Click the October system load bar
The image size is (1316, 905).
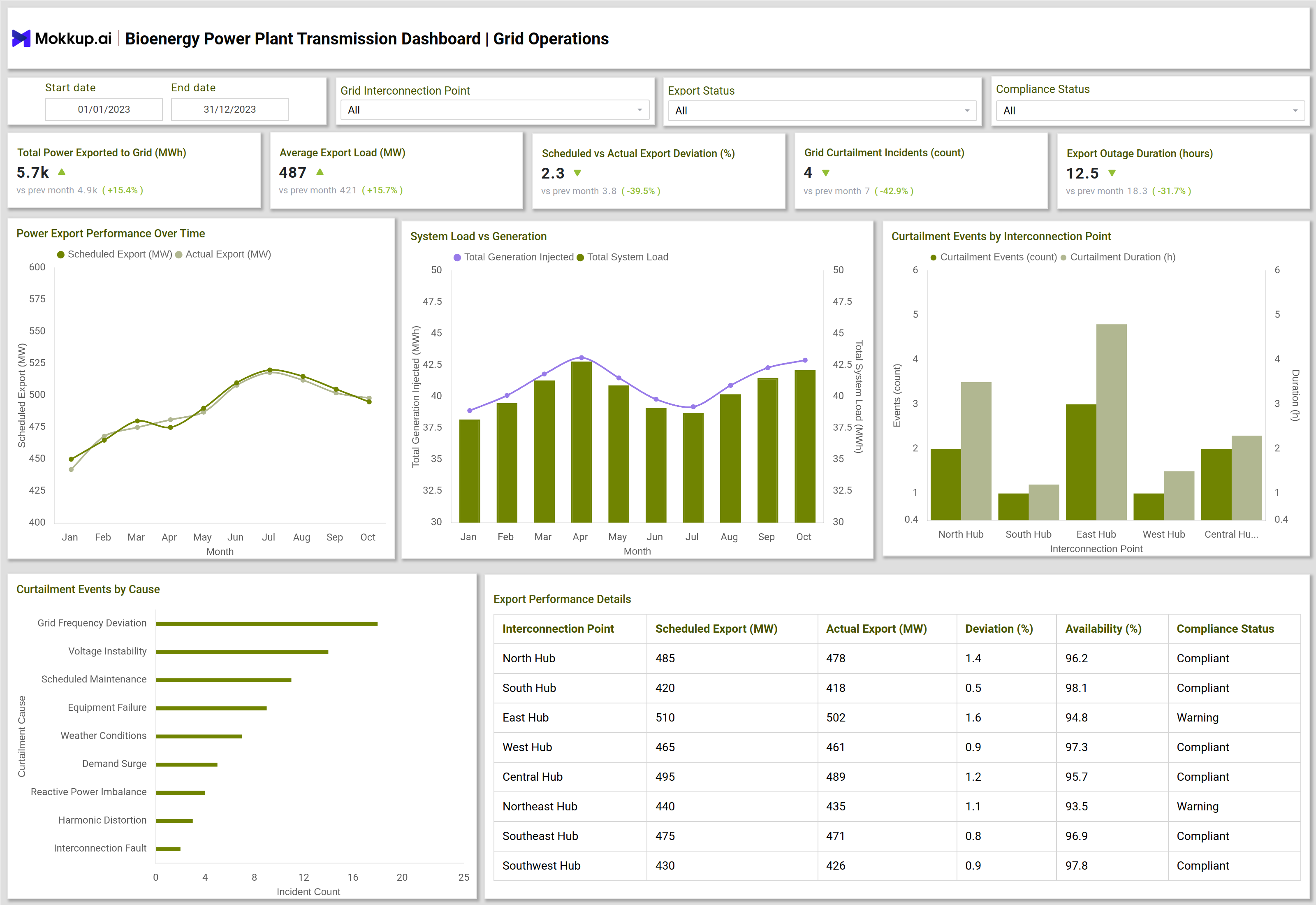[x=805, y=446]
